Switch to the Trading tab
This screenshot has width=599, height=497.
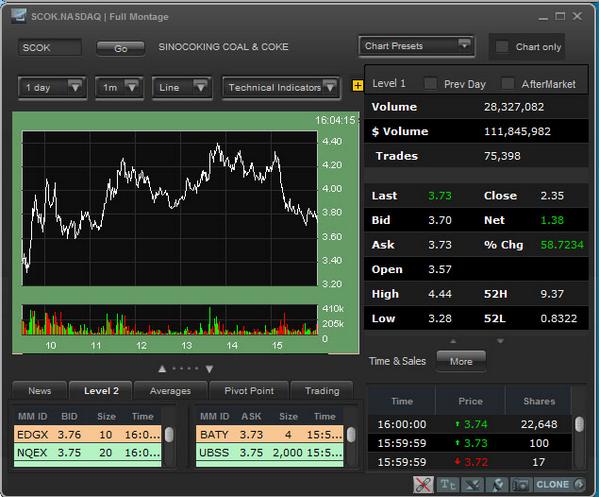pyautogui.click(x=322, y=391)
